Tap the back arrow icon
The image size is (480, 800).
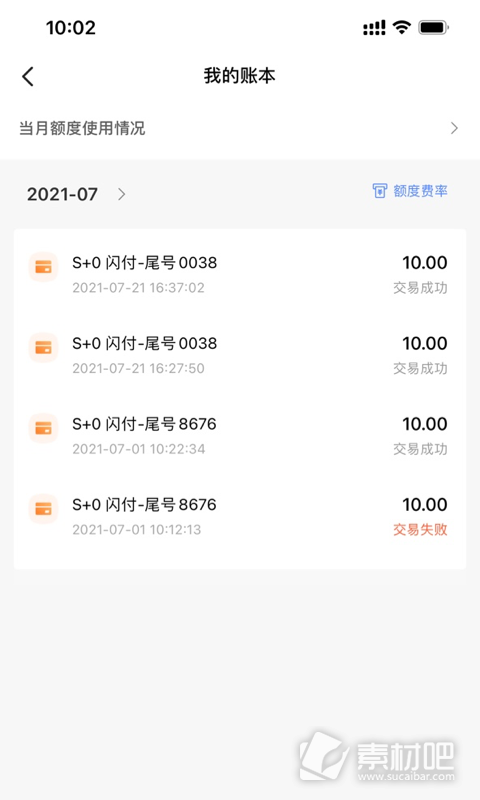[28, 77]
